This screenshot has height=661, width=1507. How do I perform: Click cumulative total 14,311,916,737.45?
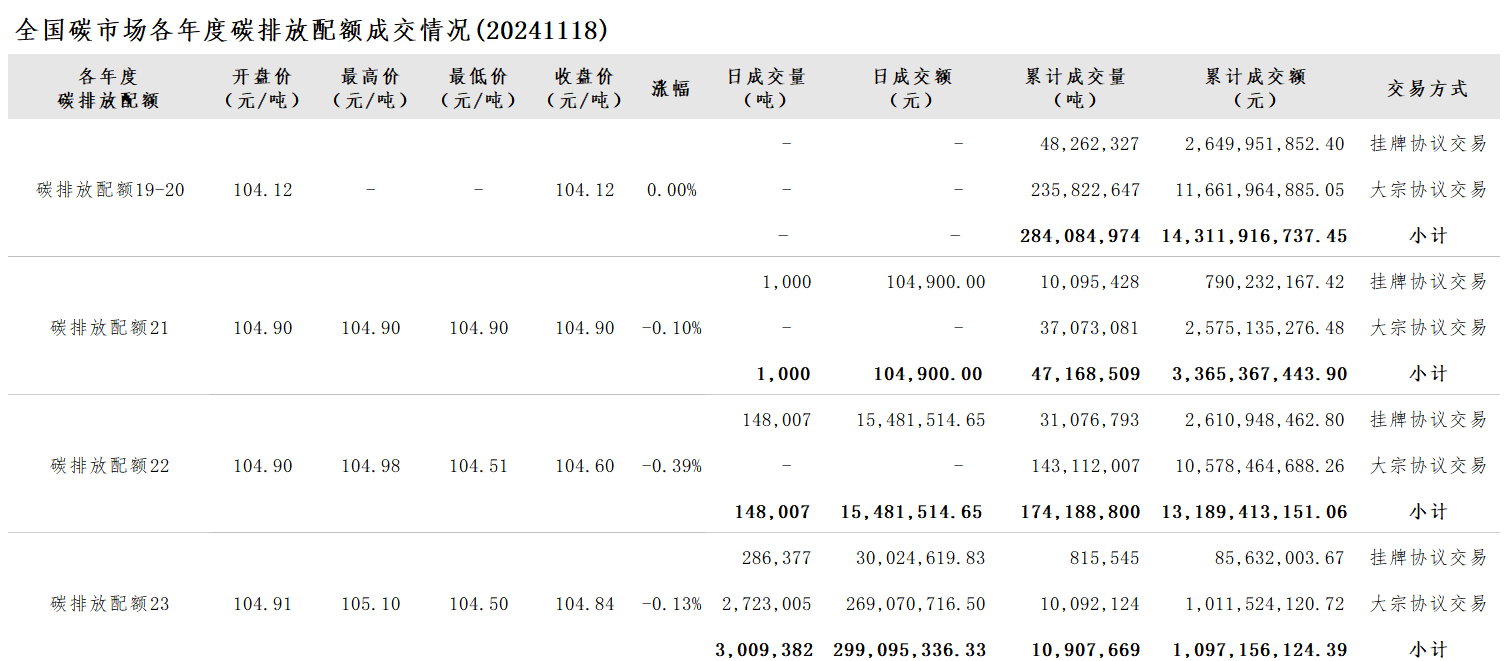1255,236
